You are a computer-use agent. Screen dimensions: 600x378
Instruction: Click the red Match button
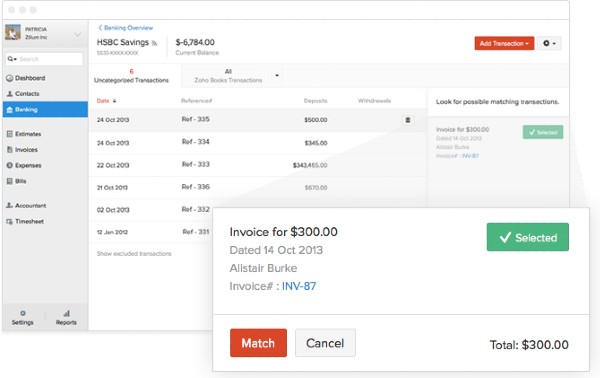[258, 343]
